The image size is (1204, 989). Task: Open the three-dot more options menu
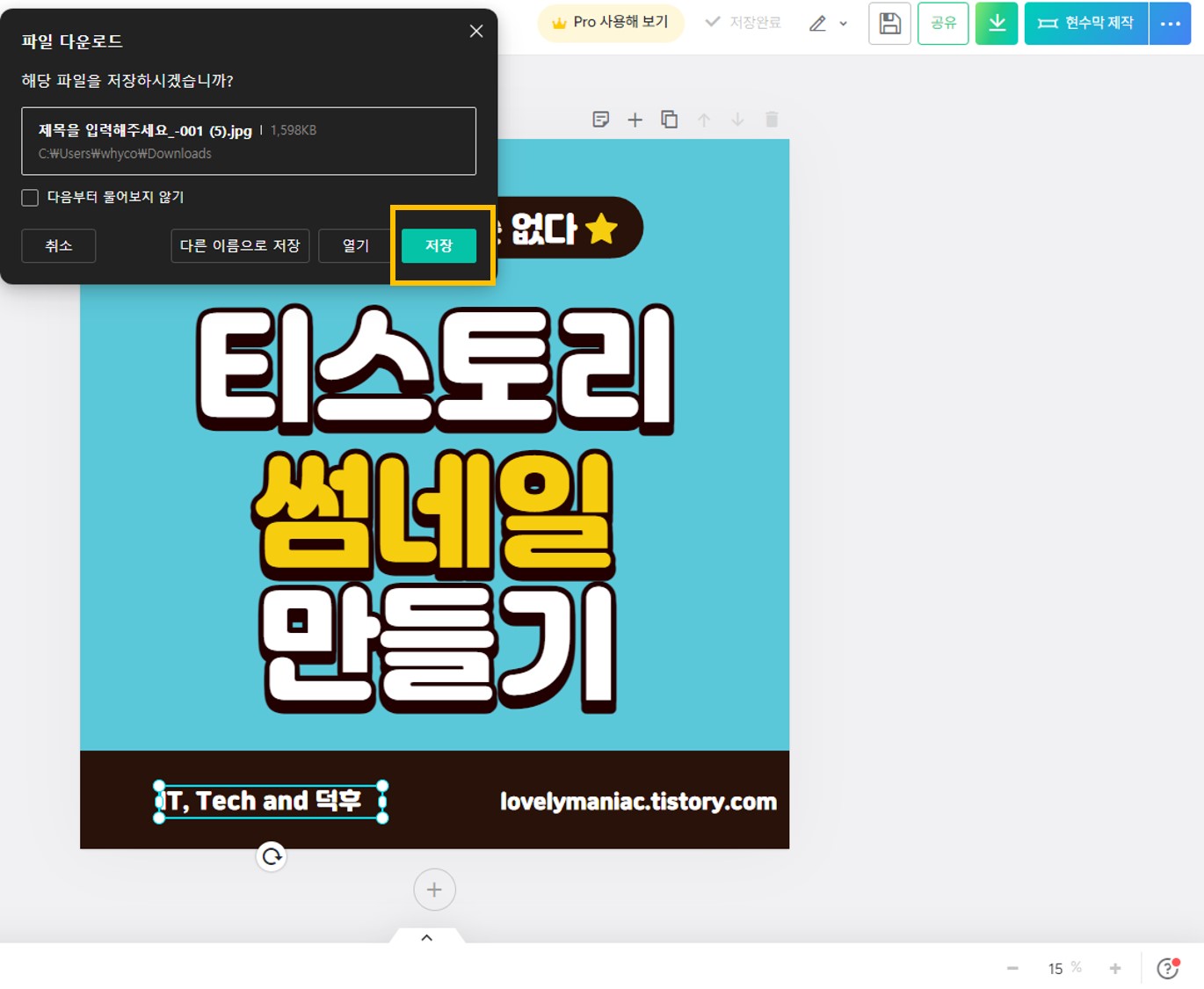pyautogui.click(x=1171, y=23)
